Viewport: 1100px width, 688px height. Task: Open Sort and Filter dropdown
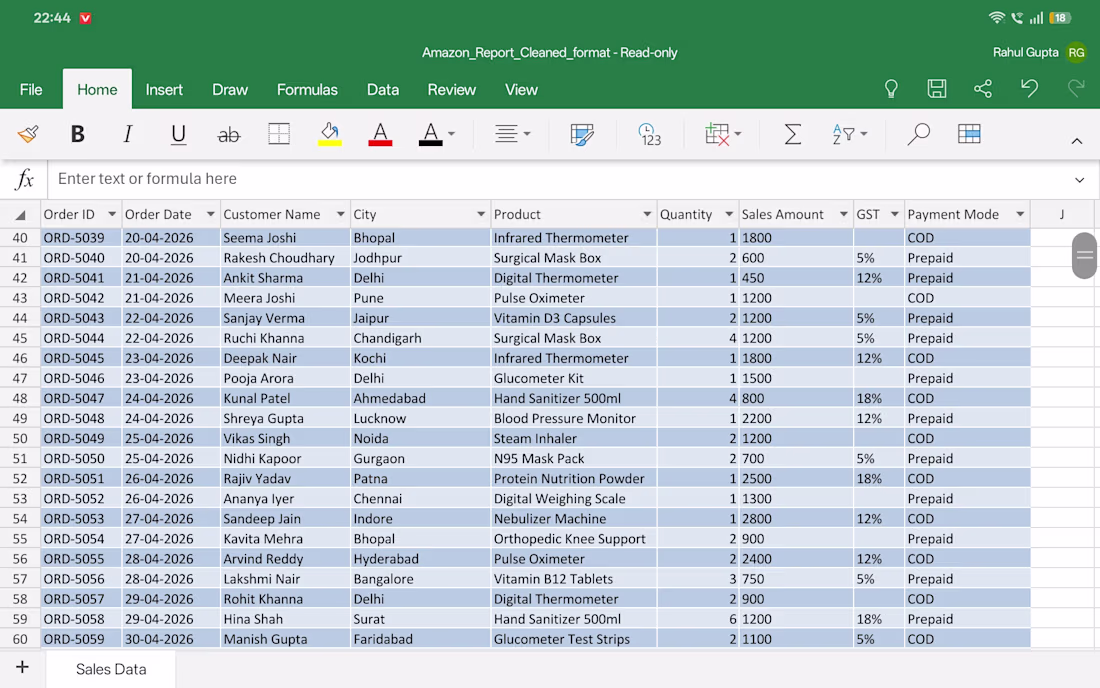click(x=850, y=134)
